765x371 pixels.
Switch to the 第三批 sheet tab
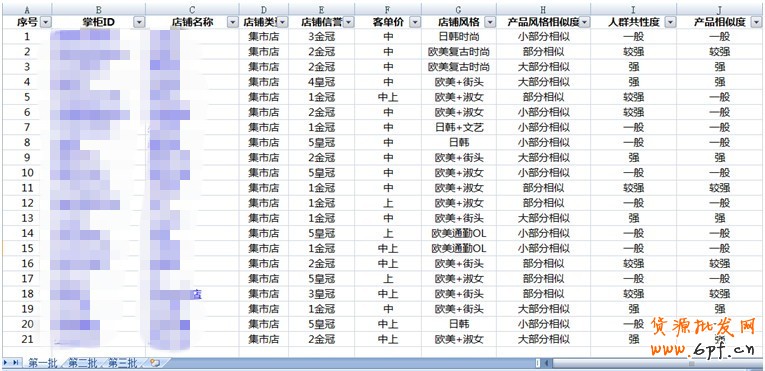click(x=123, y=362)
